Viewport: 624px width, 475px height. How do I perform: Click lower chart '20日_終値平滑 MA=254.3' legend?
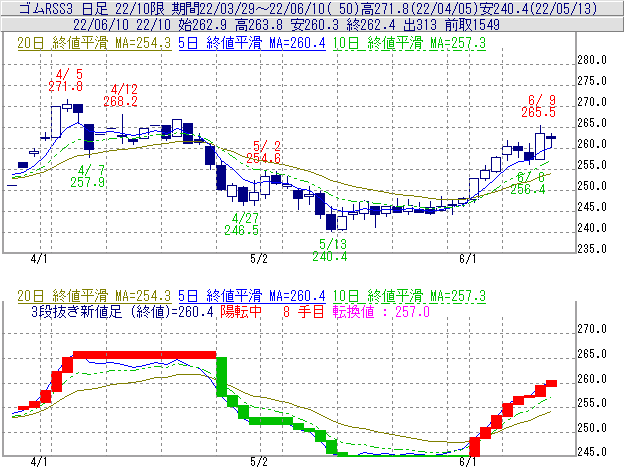pyautogui.click(x=94, y=296)
